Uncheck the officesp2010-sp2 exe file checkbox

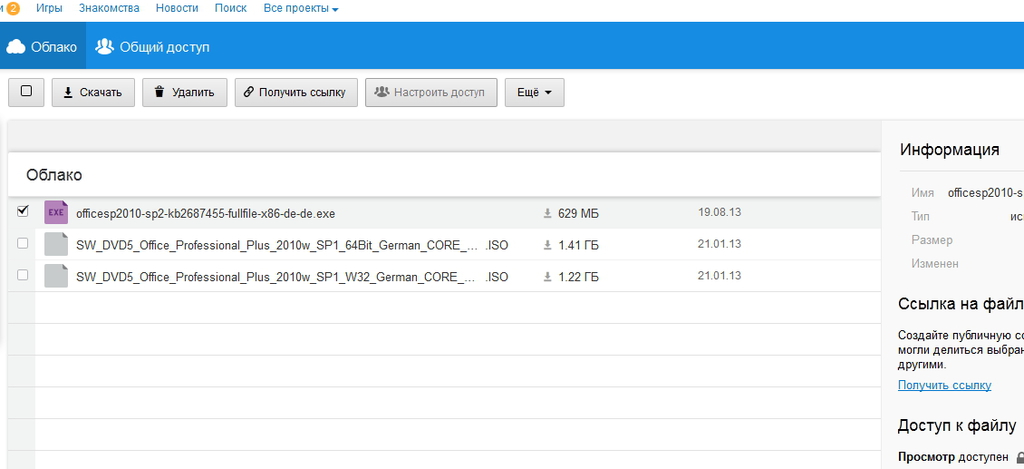click(x=22, y=211)
